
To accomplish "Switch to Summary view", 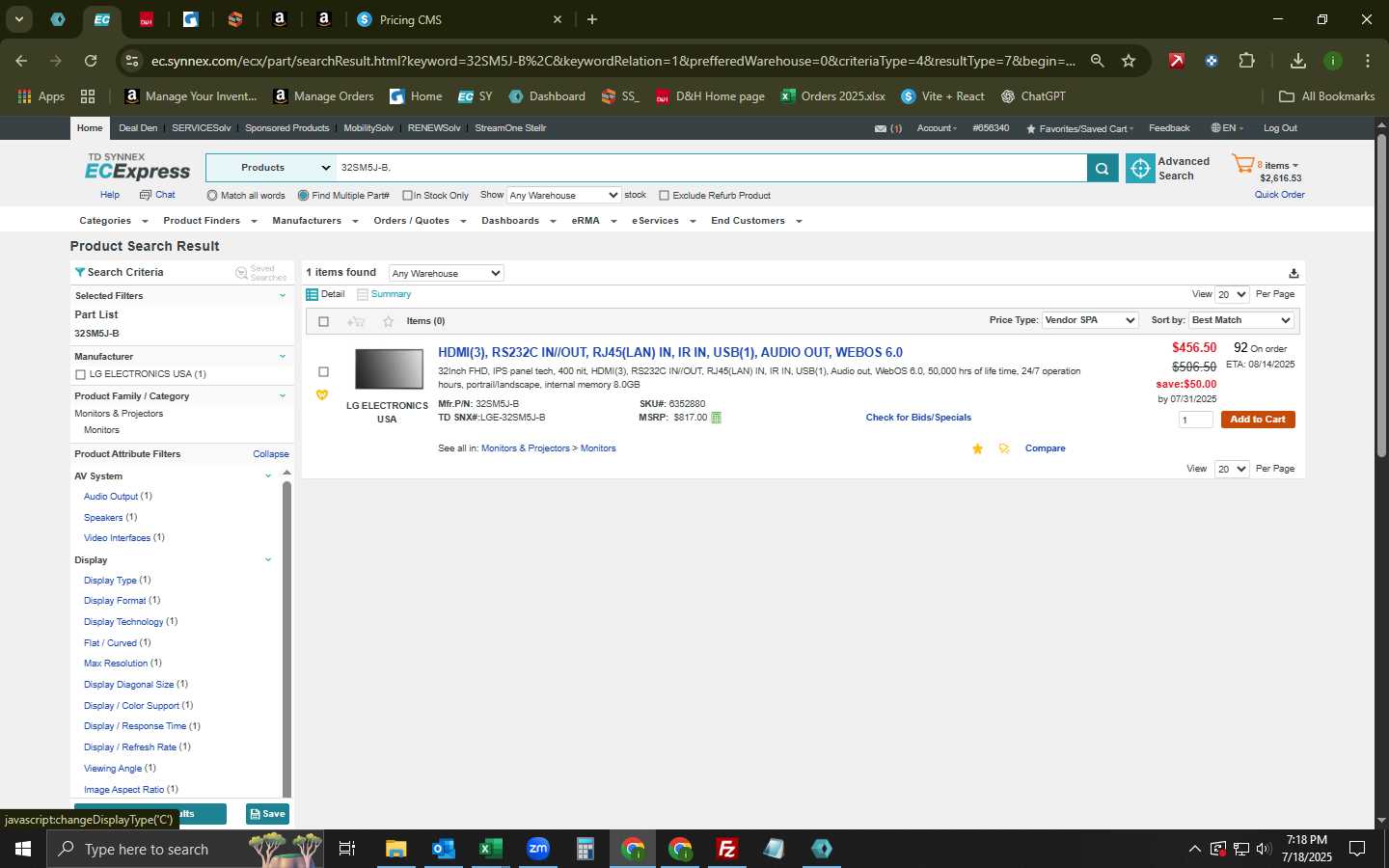I will [391, 294].
